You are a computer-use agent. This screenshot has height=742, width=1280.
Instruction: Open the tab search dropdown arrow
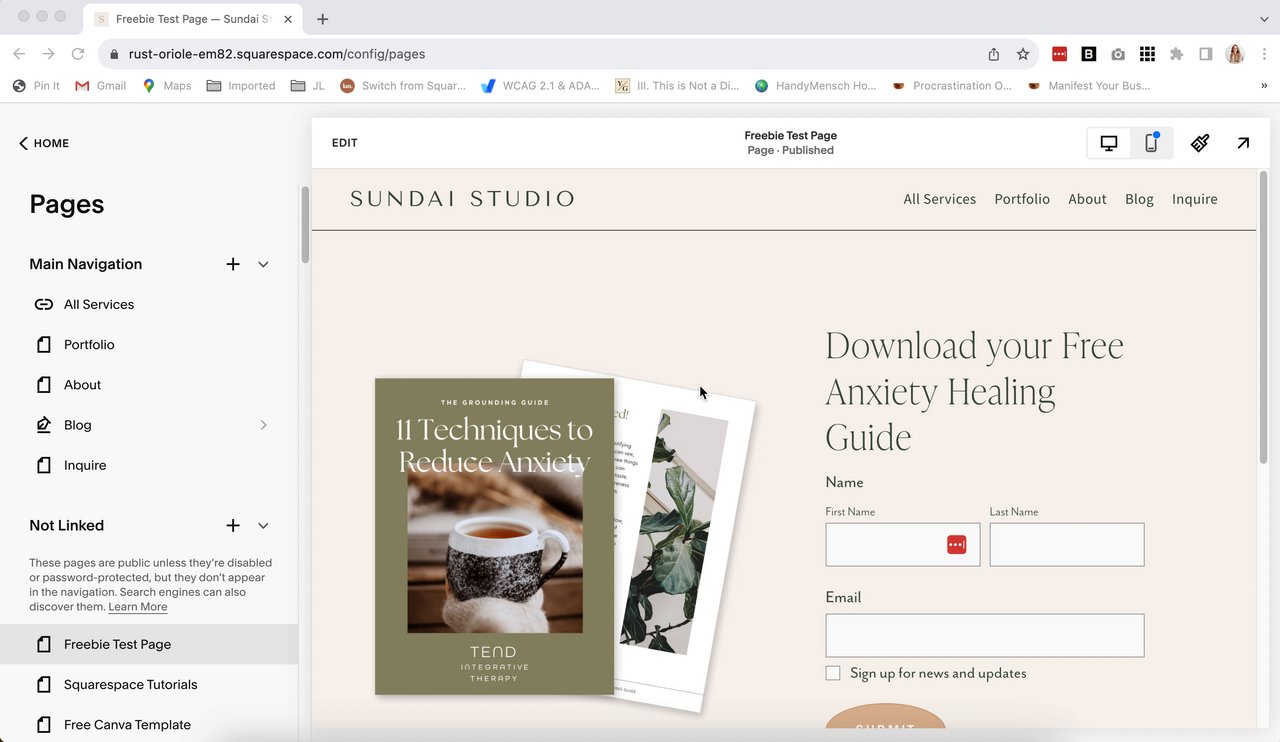tap(1264, 19)
